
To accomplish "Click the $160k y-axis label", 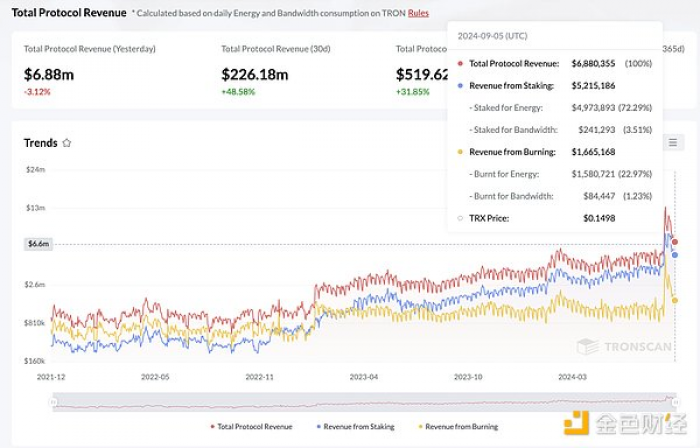I will click(x=34, y=361).
